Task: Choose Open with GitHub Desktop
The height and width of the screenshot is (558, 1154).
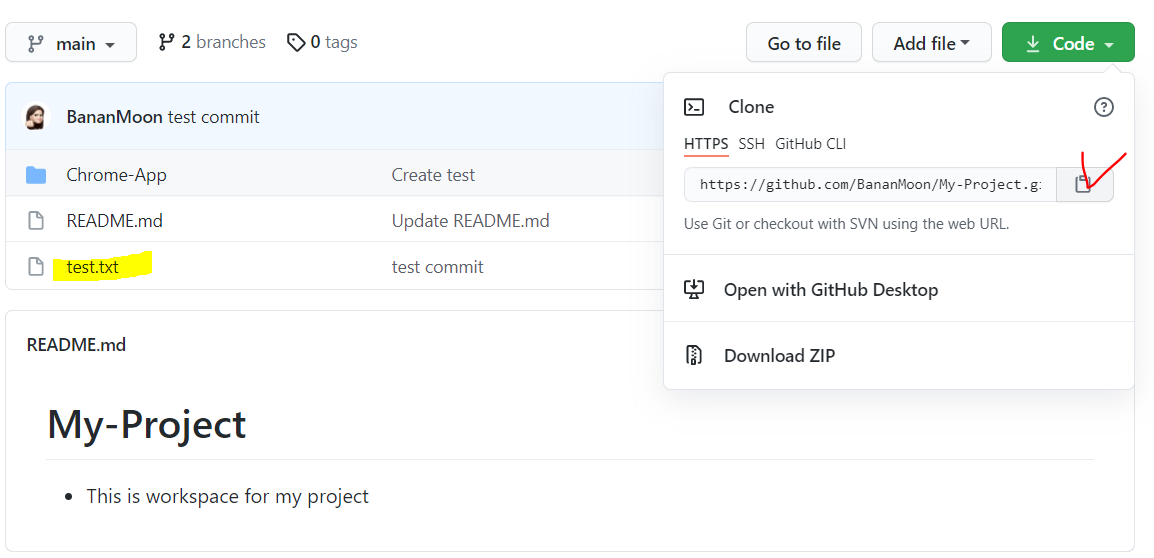Action: coord(830,289)
